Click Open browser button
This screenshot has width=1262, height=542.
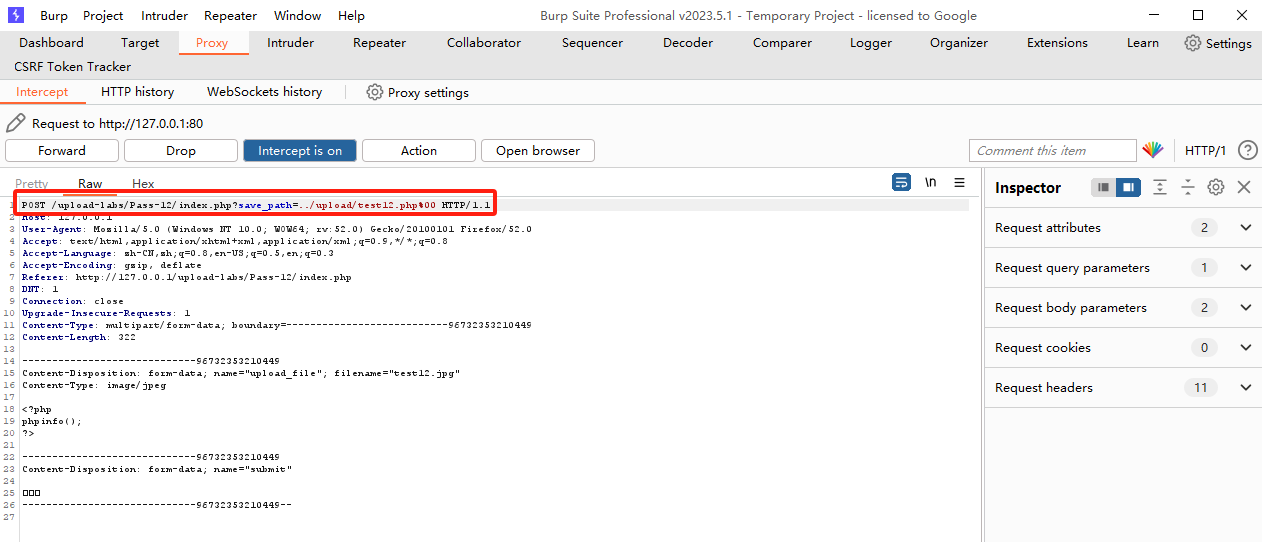pyautogui.click(x=538, y=150)
